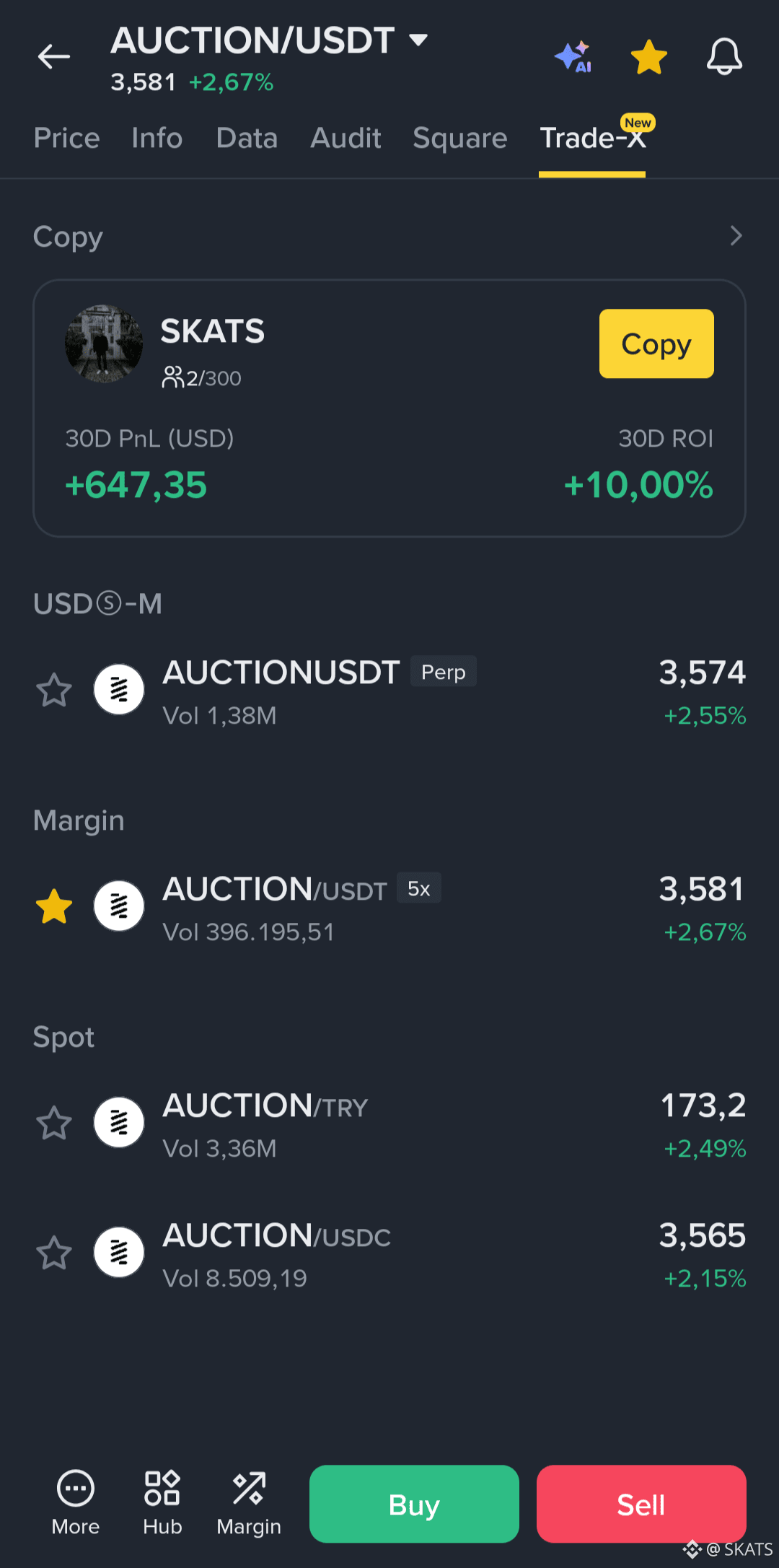
Task: Favorite the AUCTIONUSDT Perp pair
Action: click(x=54, y=690)
